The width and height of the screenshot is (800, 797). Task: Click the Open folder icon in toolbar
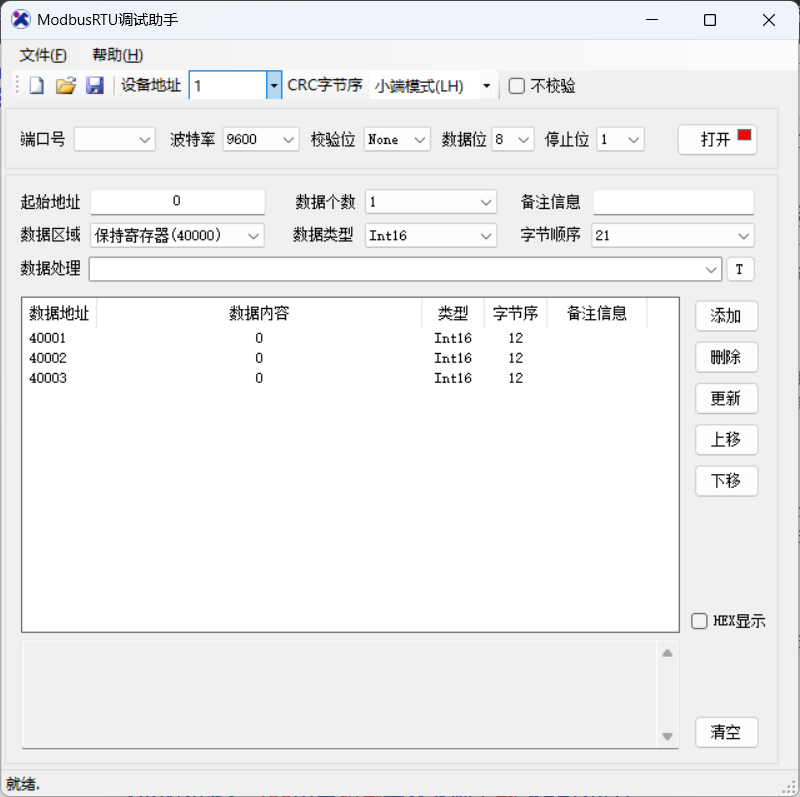[x=66, y=85]
